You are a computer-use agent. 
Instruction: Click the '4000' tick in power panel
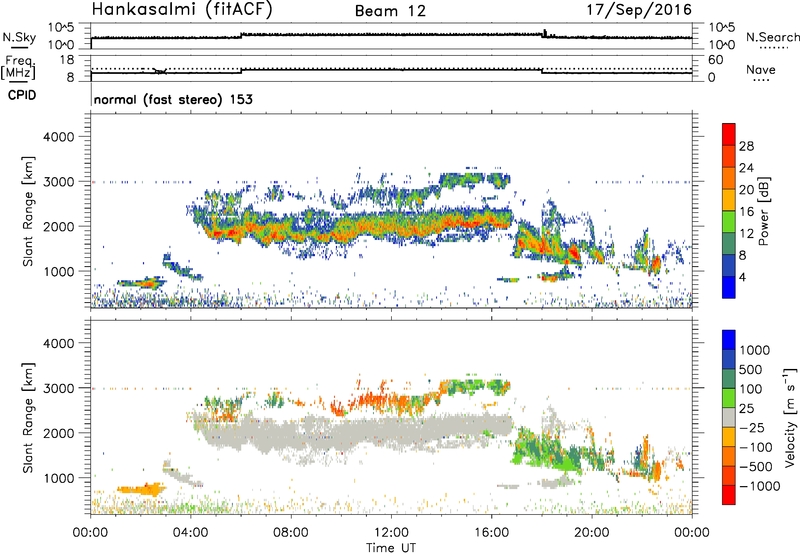tap(59, 137)
